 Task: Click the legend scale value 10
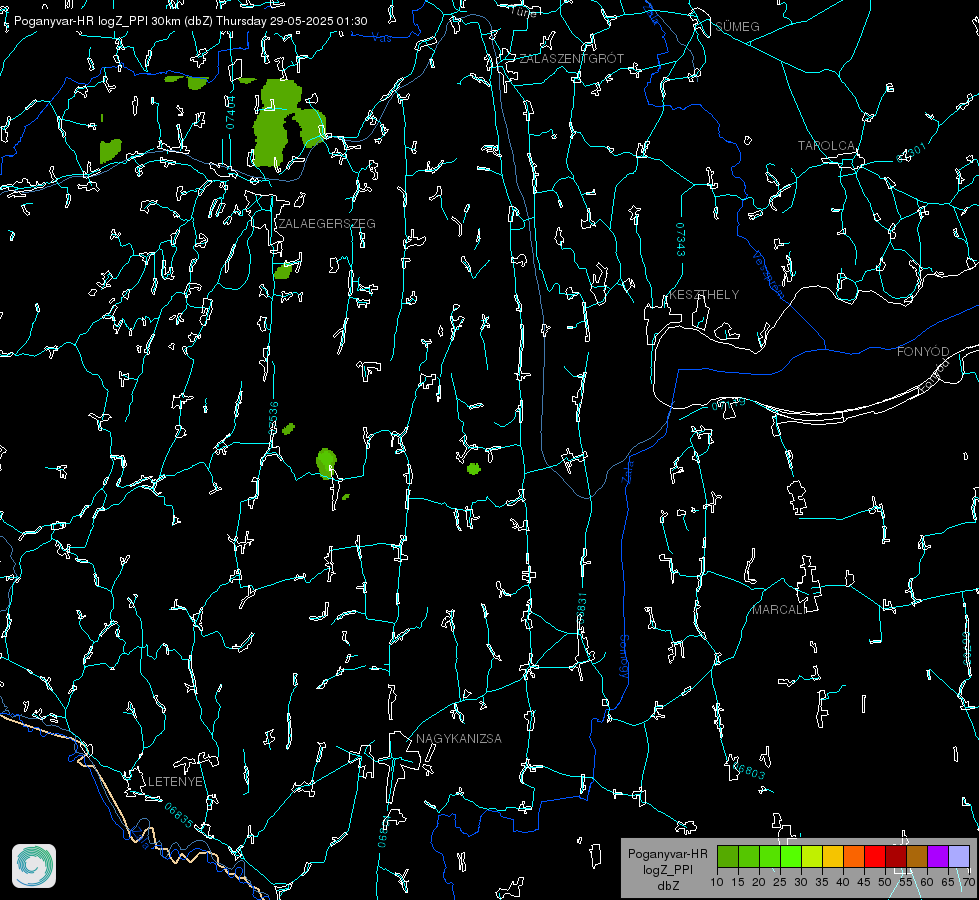pyautogui.click(x=717, y=882)
